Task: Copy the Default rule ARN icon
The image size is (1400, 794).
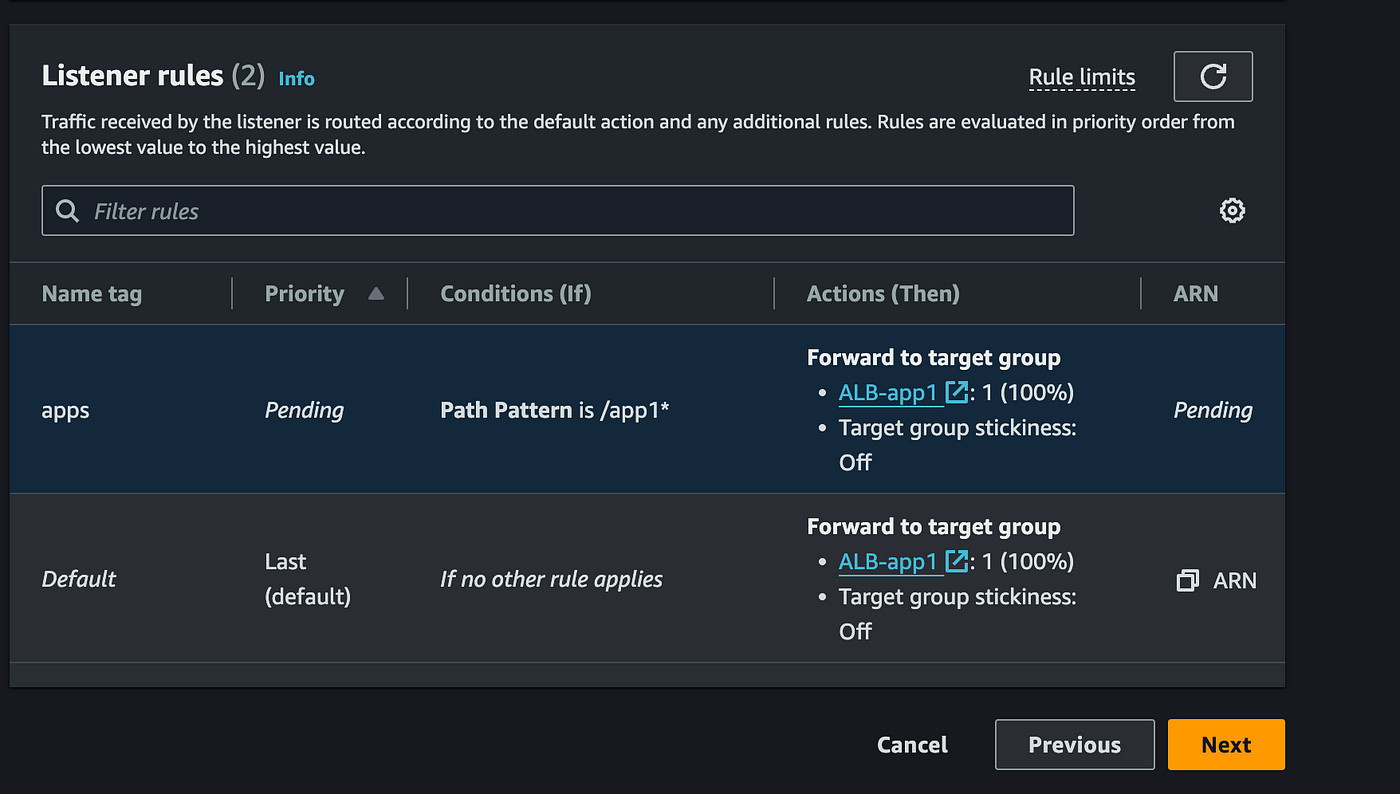Action: (x=1188, y=581)
